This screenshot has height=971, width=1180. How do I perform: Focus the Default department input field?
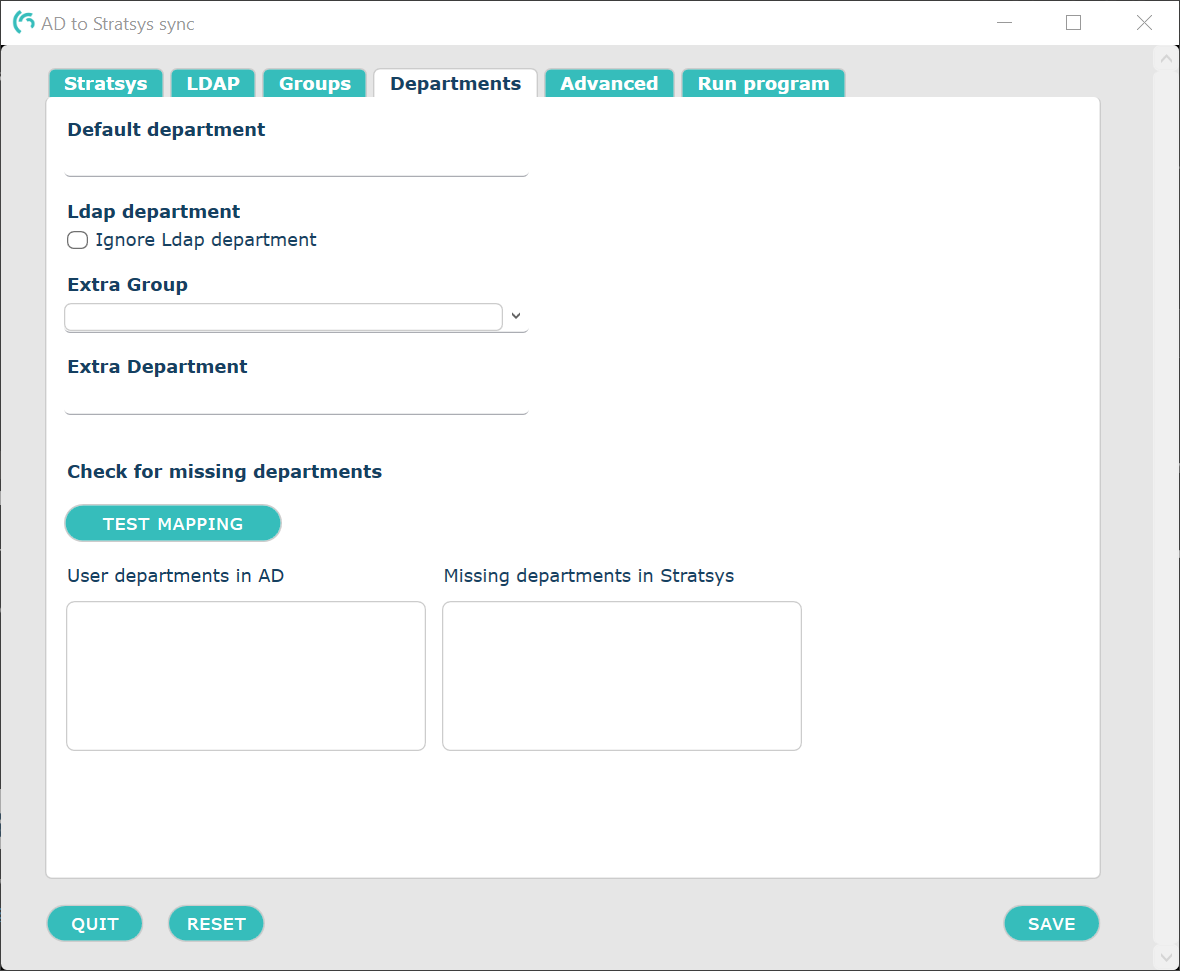click(297, 162)
